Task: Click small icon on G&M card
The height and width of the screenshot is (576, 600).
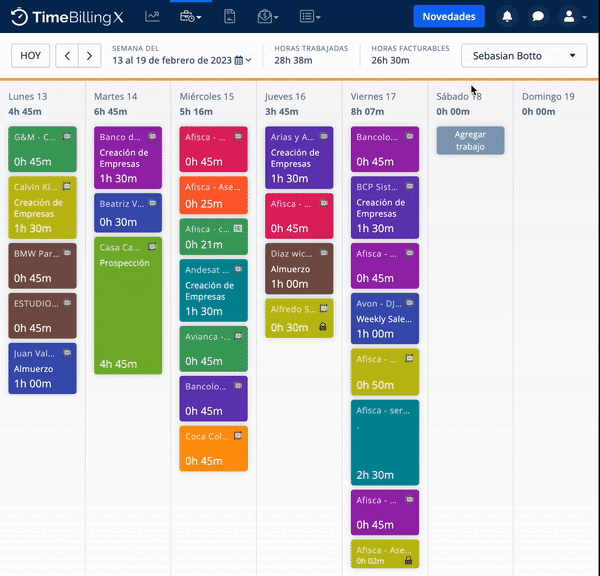Action: coord(67,136)
